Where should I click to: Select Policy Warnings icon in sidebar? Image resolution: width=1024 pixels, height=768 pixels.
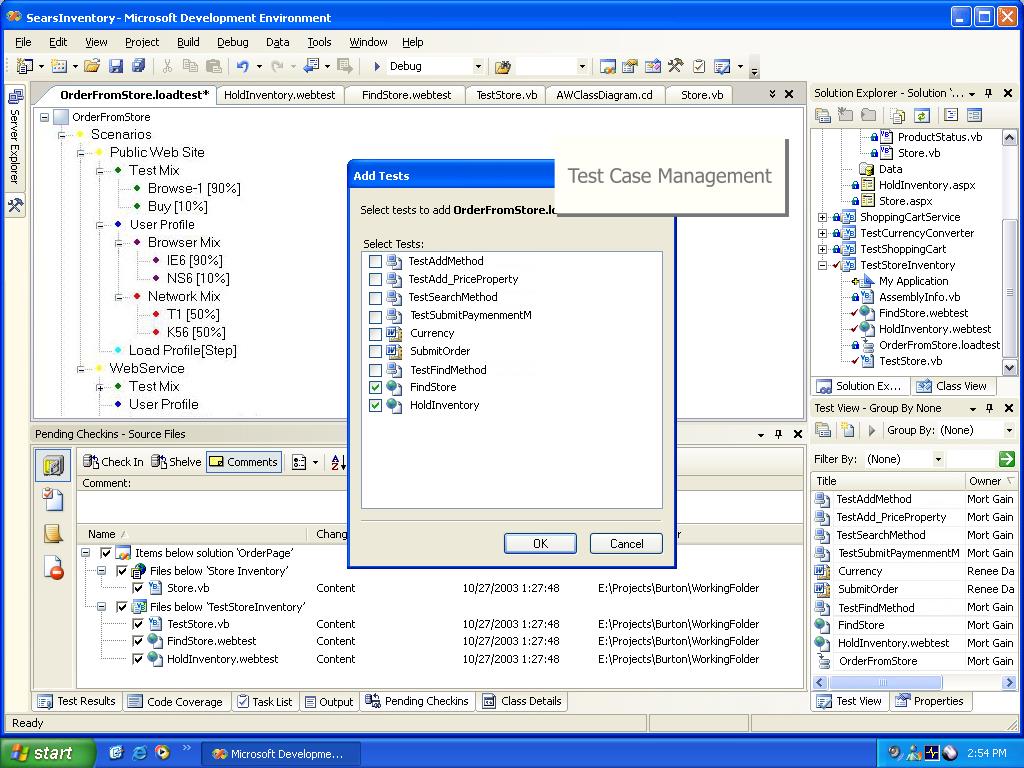pyautogui.click(x=53, y=568)
